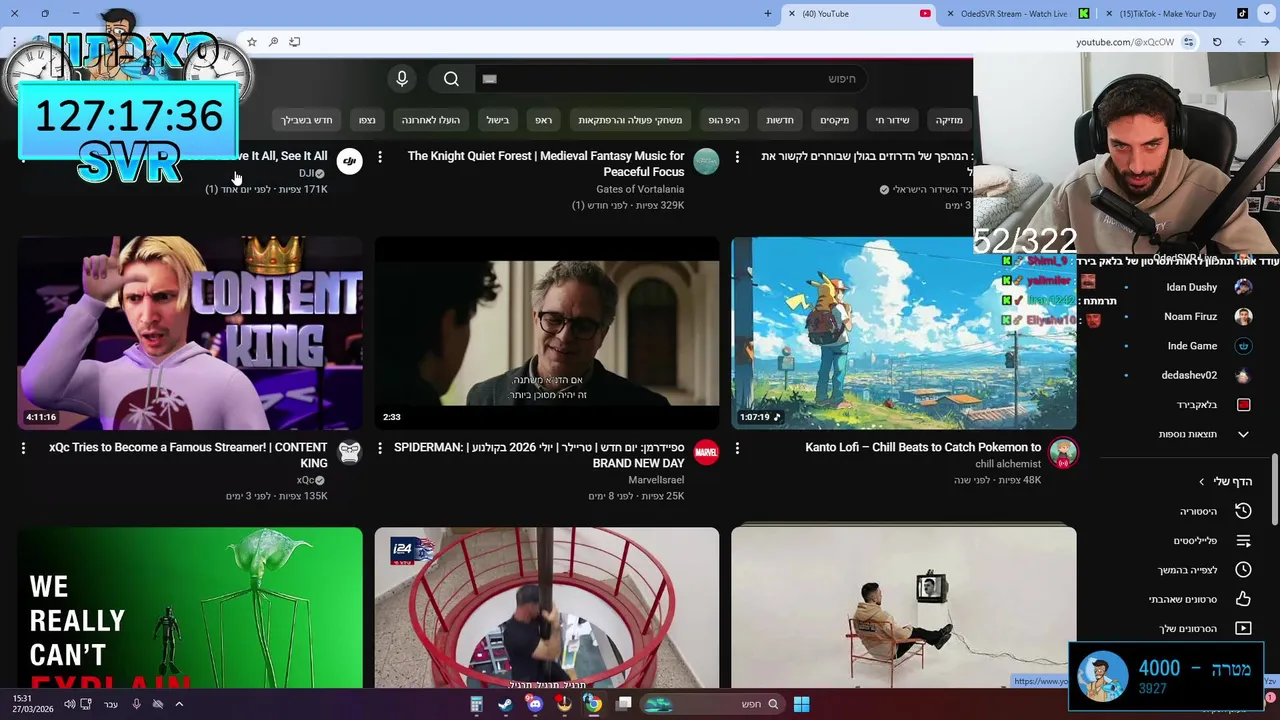This screenshot has width=1280, height=720.
Task: Open the i24 red railing video thumbnail
Action: coord(547,608)
